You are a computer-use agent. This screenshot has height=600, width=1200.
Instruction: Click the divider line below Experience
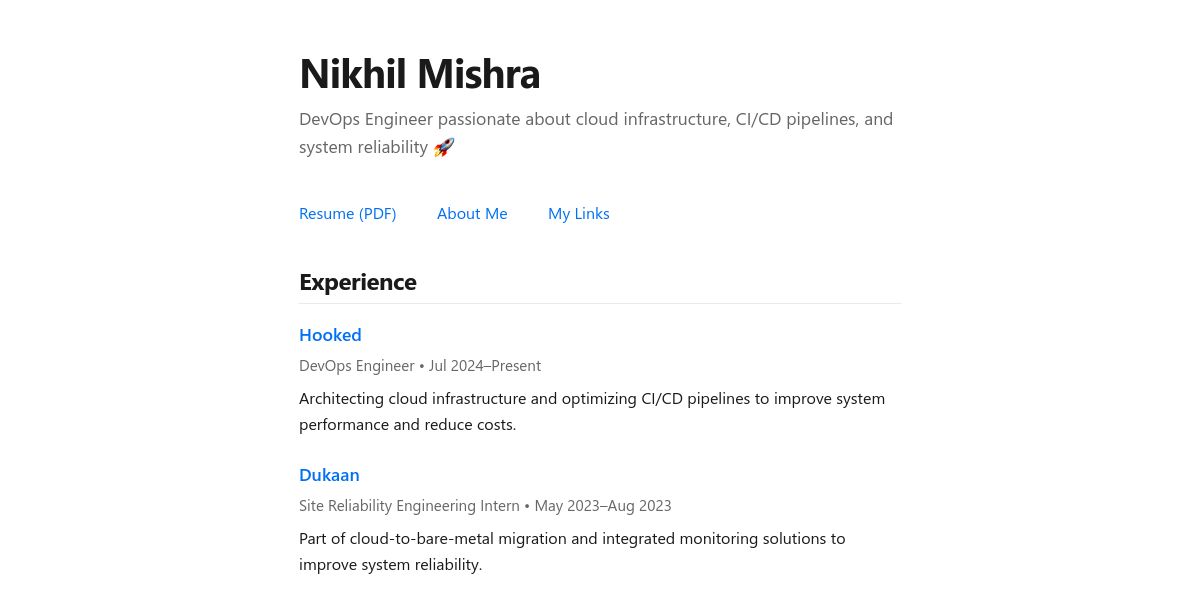point(600,303)
